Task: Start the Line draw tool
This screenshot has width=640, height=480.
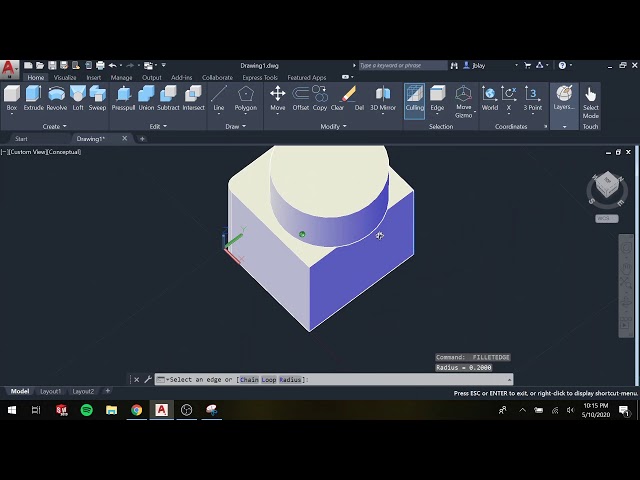Action: (x=219, y=98)
